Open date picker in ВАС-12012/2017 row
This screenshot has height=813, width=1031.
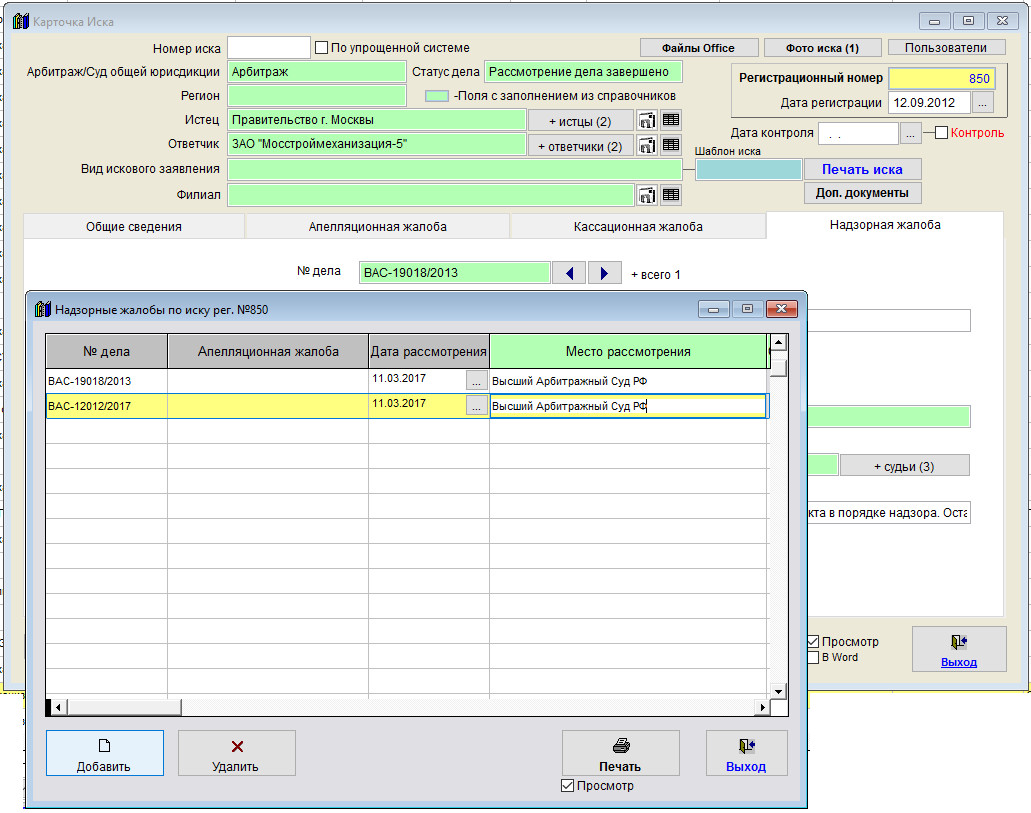click(477, 405)
